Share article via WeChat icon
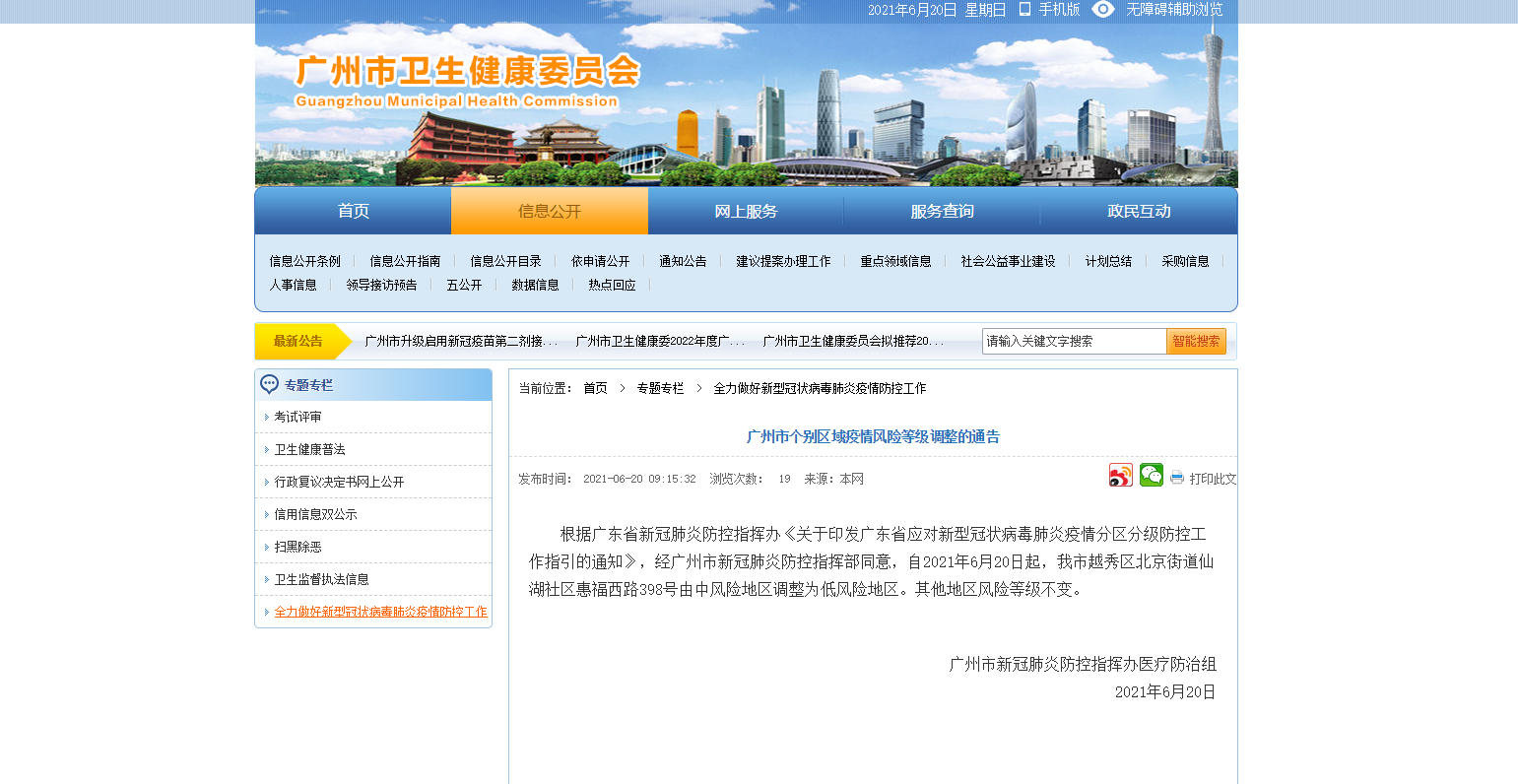This screenshot has height=784, width=1518. point(1151,475)
